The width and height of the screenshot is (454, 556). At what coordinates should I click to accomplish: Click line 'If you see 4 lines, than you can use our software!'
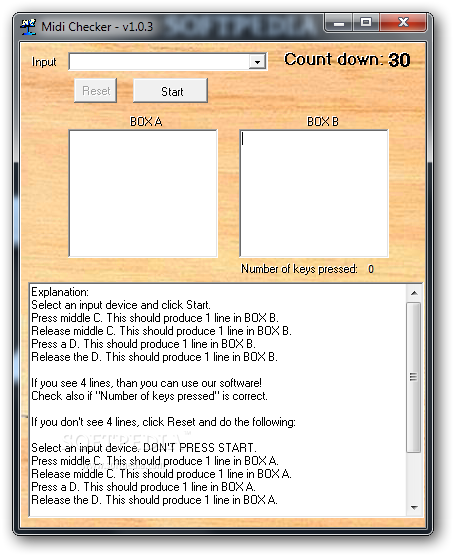click(x=146, y=383)
